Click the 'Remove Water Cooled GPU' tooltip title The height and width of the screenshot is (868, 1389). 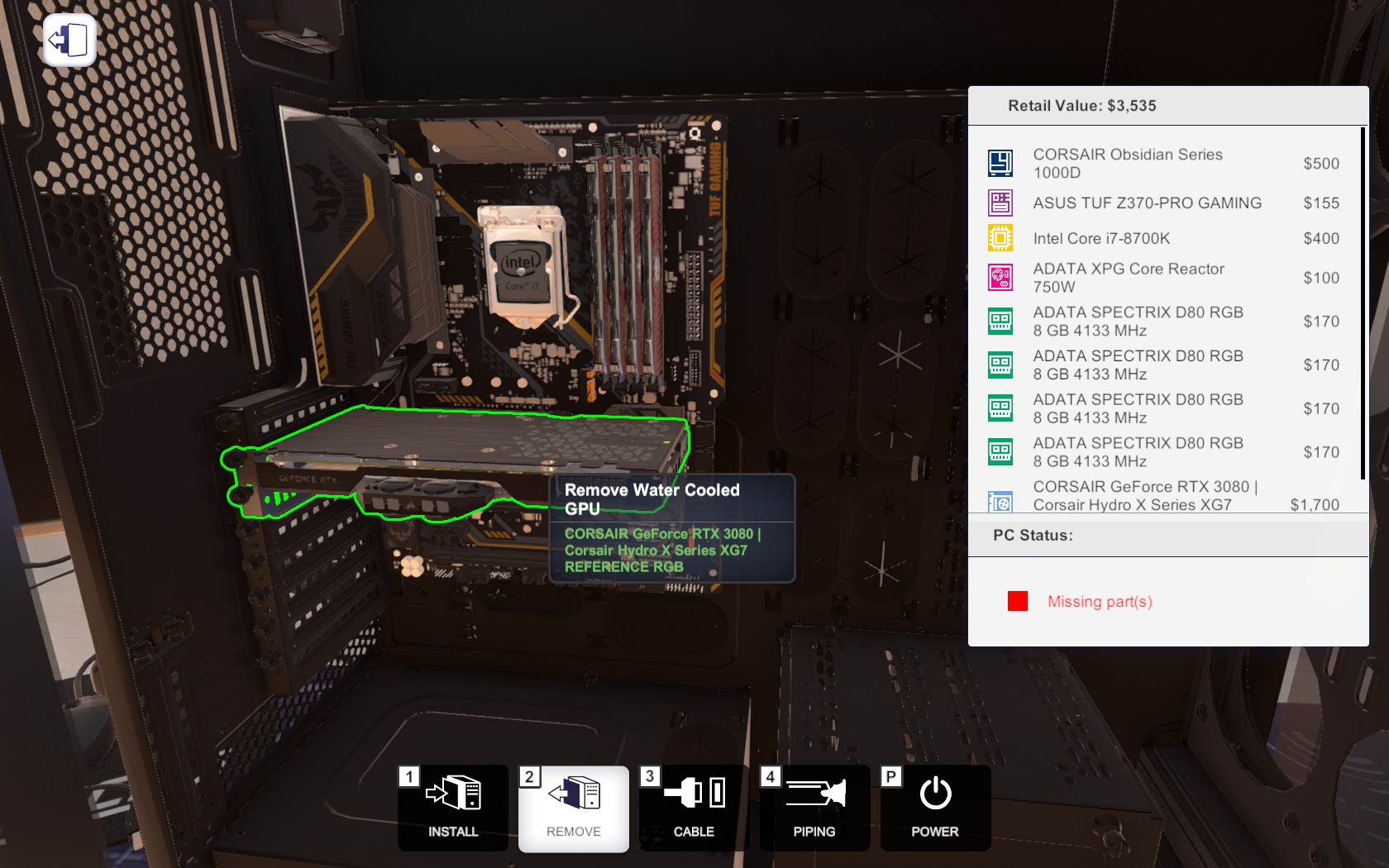(652, 498)
